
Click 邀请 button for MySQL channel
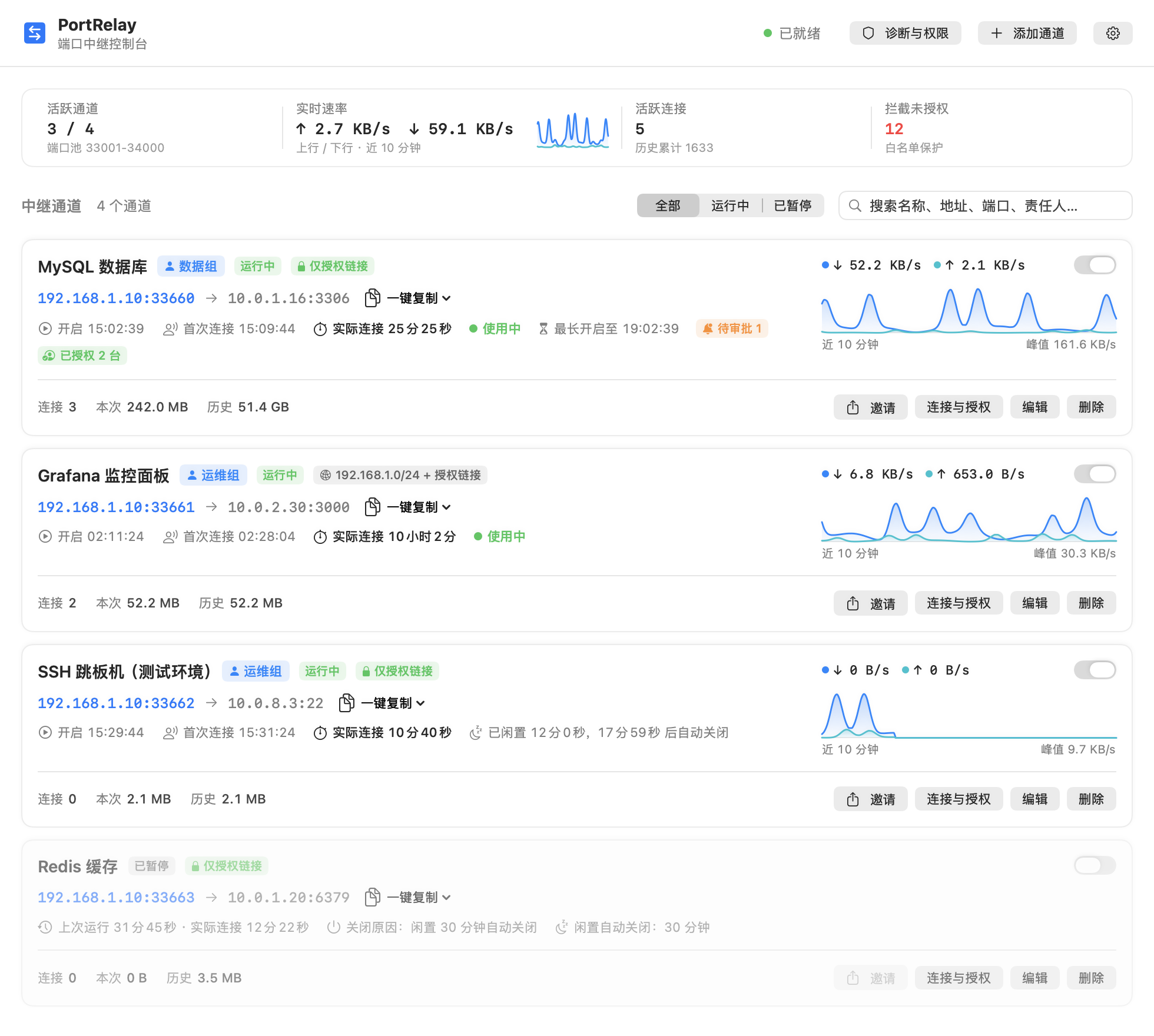click(x=870, y=407)
